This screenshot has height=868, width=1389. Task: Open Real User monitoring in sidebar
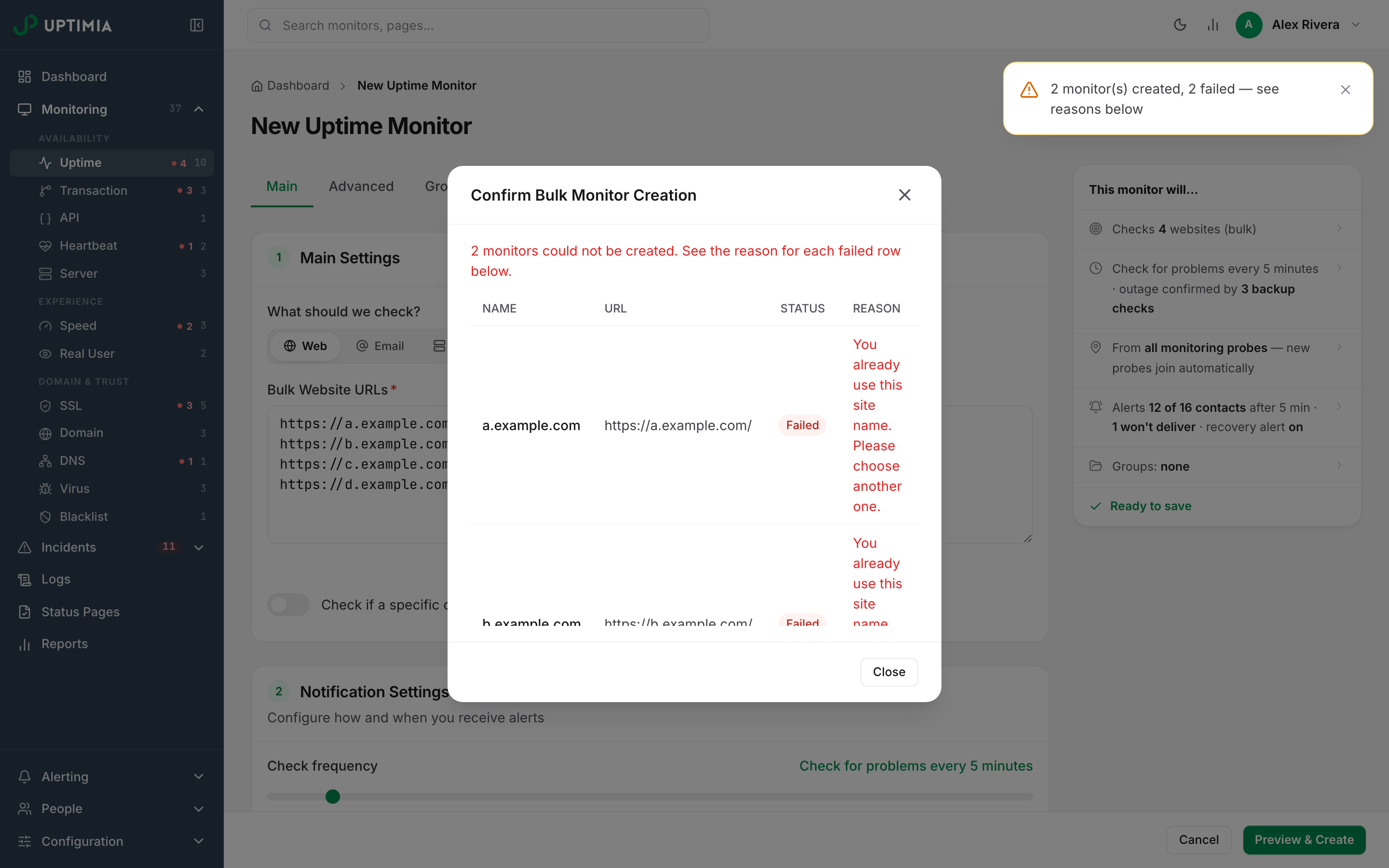pos(112,353)
